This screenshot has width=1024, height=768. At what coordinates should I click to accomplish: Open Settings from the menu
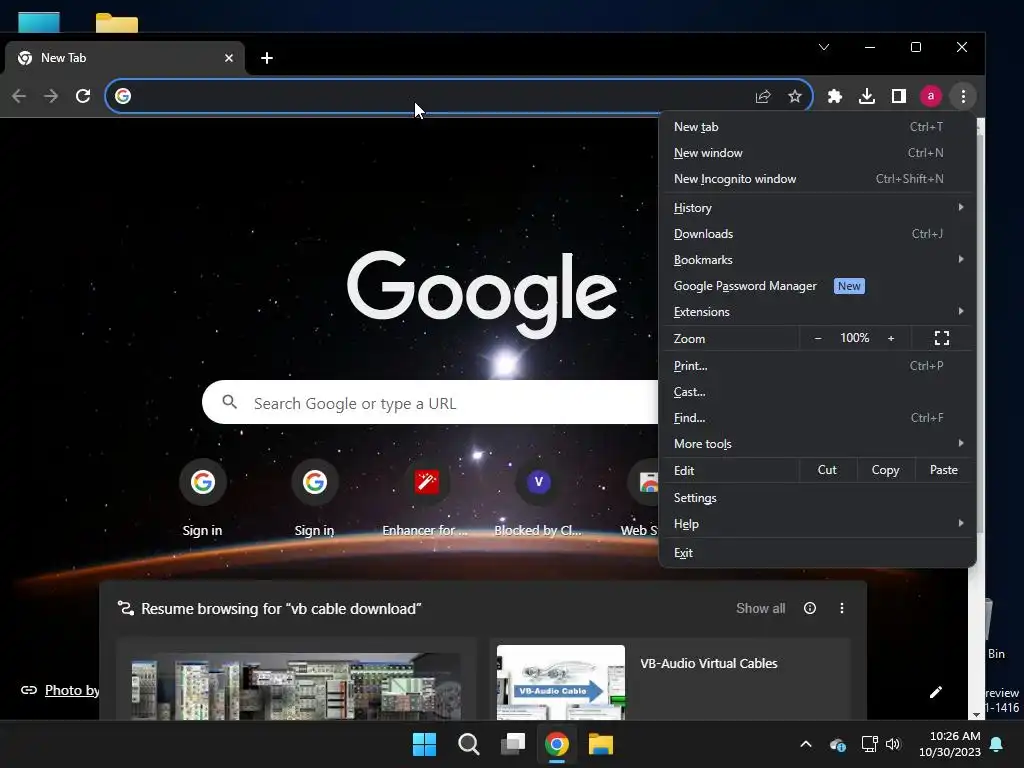(818, 498)
